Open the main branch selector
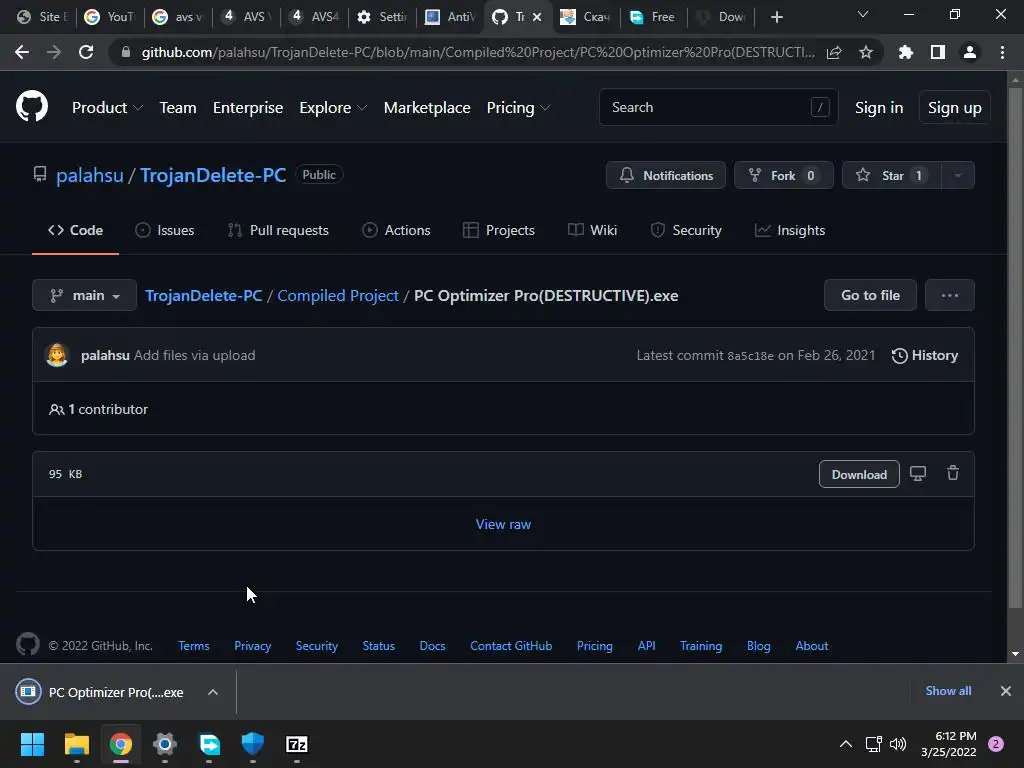 pos(84,295)
